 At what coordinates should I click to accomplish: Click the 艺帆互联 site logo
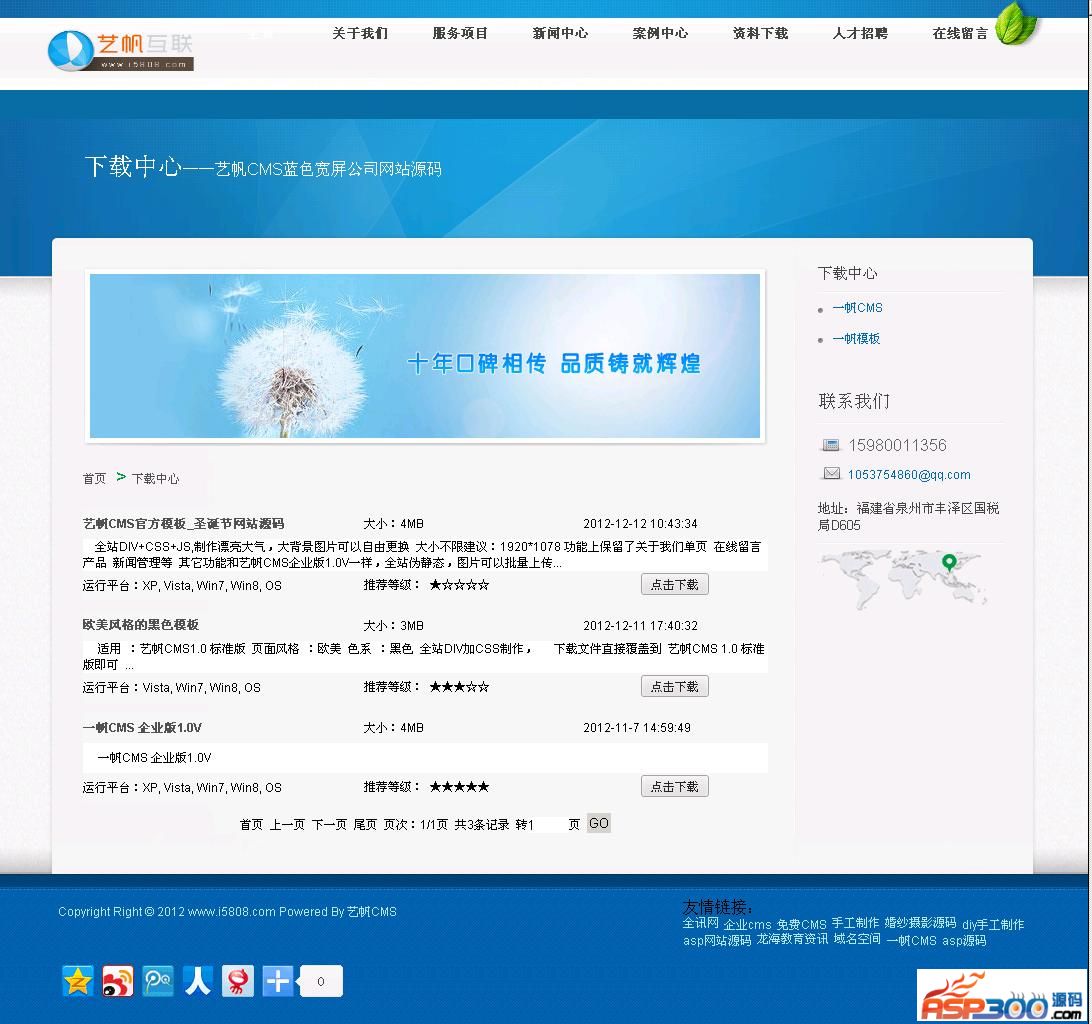click(120, 50)
